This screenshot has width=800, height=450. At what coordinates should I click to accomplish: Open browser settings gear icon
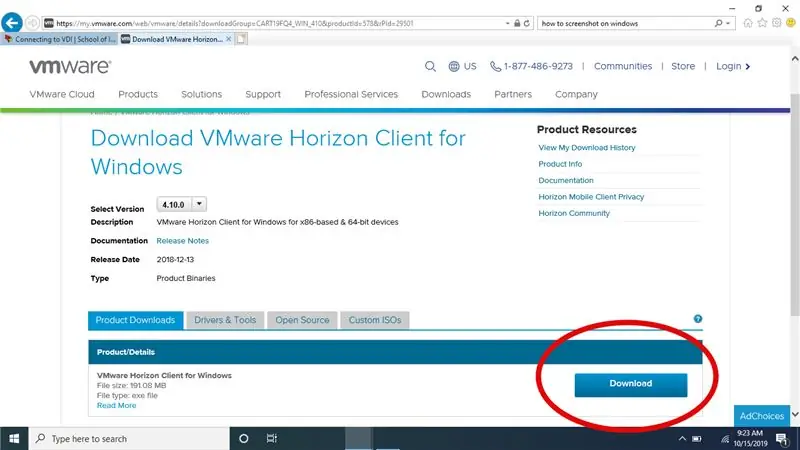click(x=777, y=23)
